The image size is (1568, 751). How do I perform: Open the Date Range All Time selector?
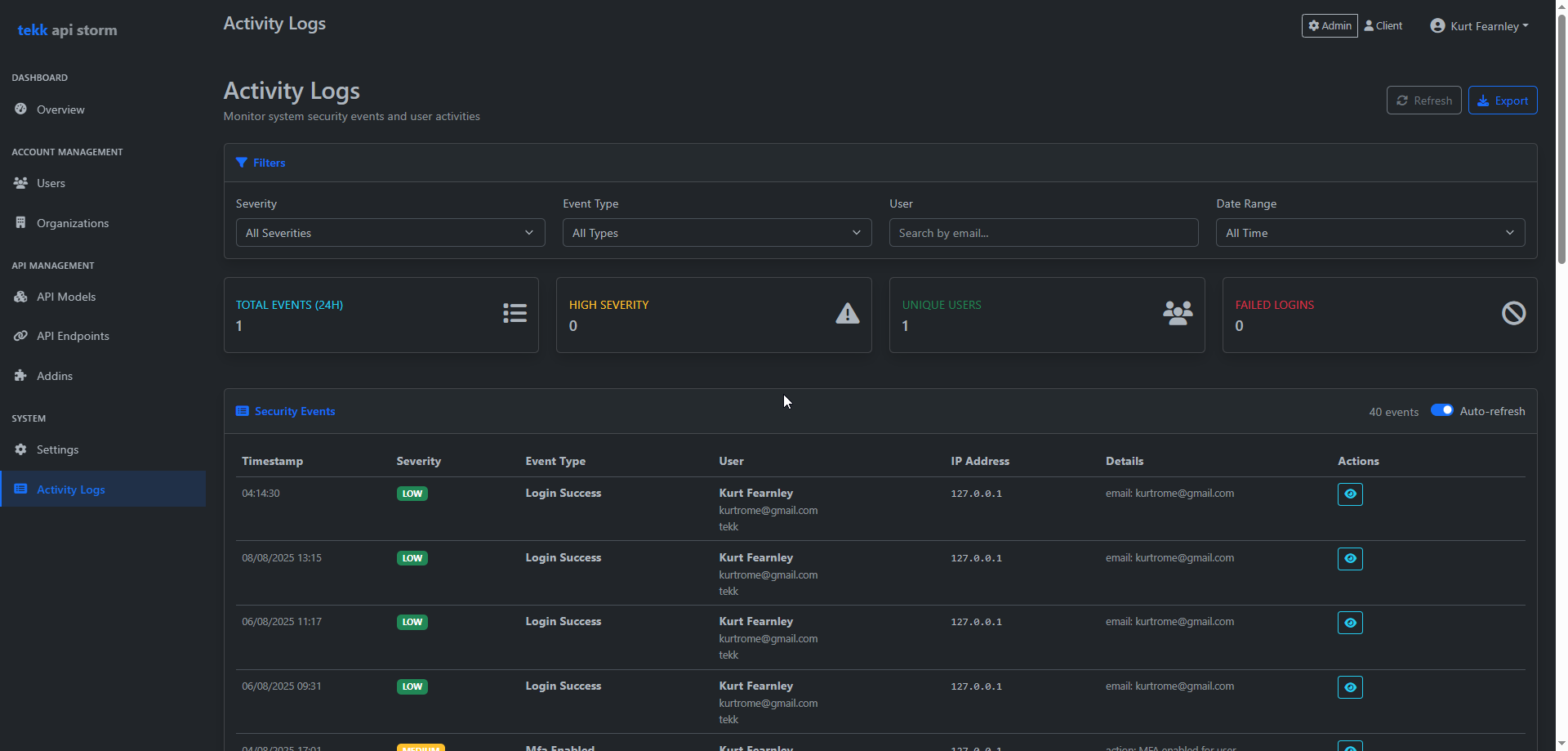tap(1370, 232)
